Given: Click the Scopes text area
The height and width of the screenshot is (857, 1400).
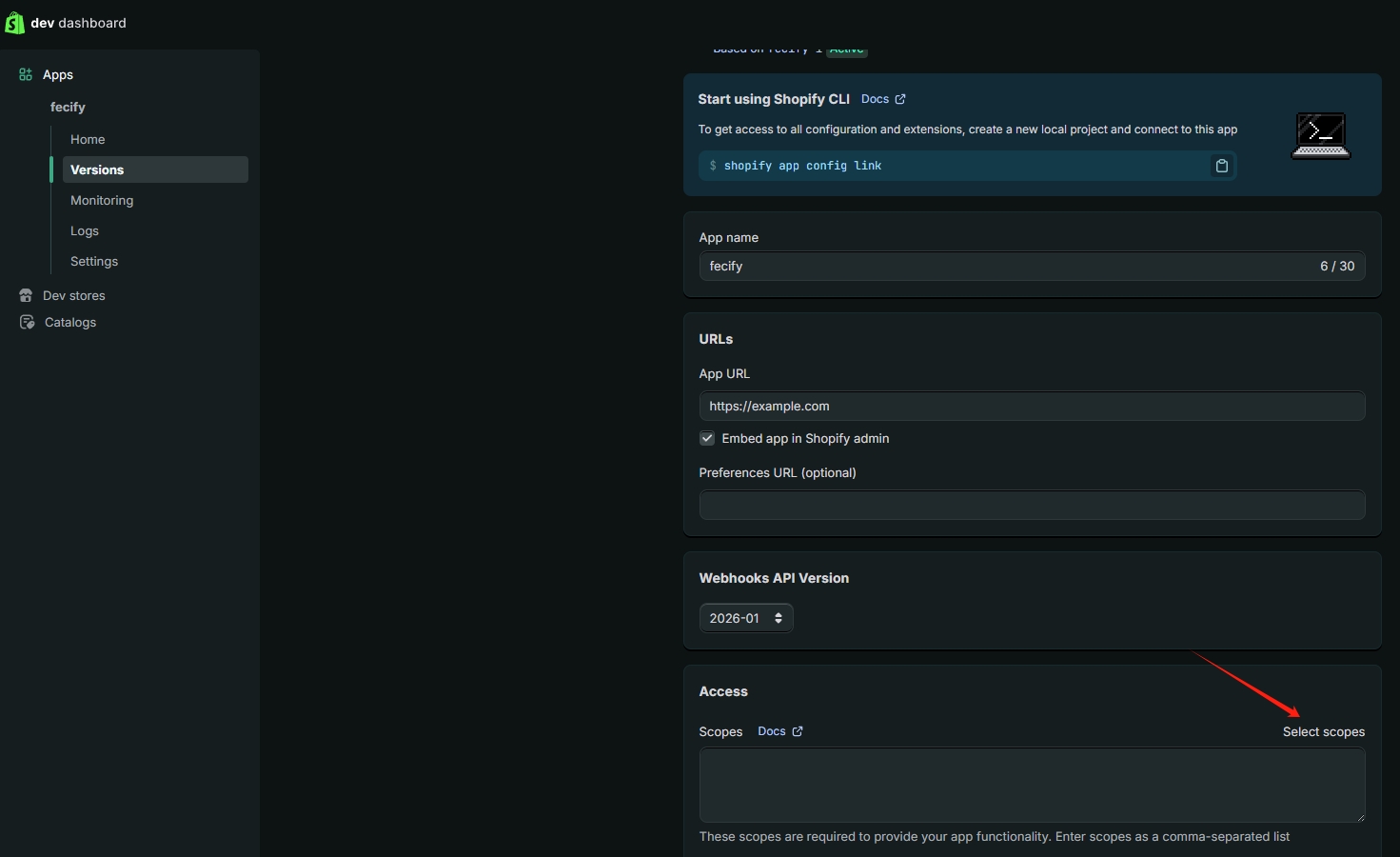Looking at the screenshot, I should coord(1032,785).
